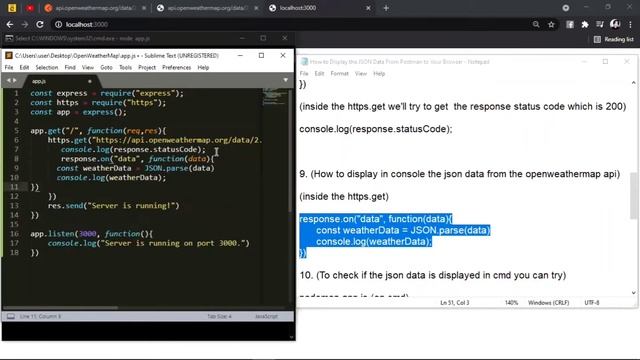Close the localhost:3000 tab

click(368, 8)
